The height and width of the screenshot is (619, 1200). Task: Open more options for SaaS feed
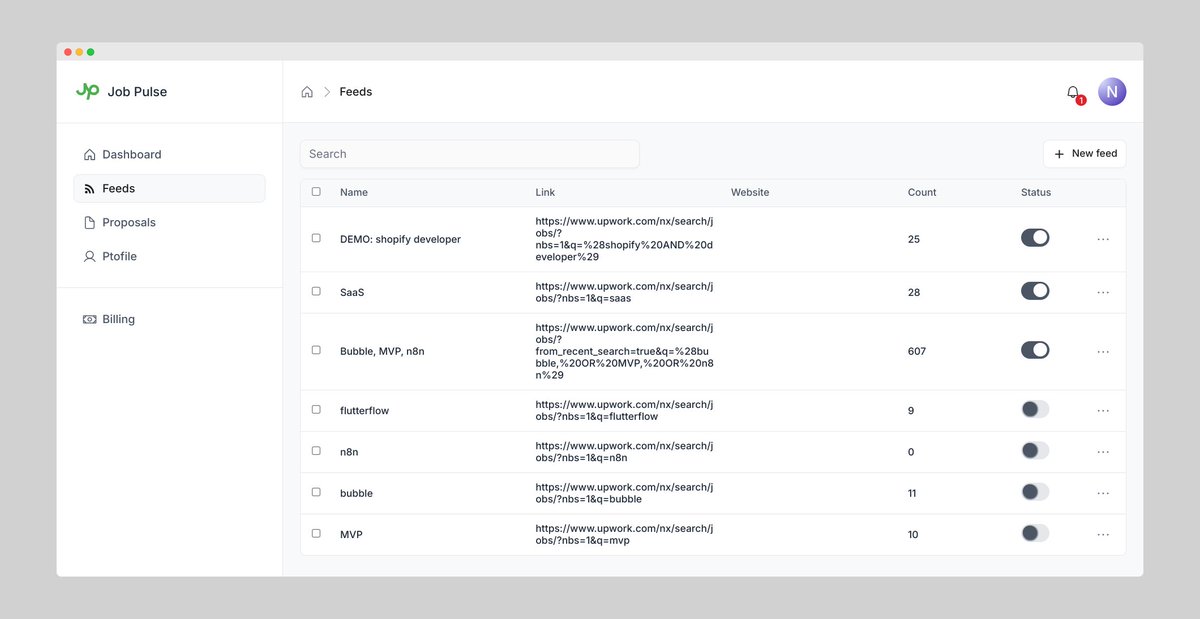(1103, 293)
